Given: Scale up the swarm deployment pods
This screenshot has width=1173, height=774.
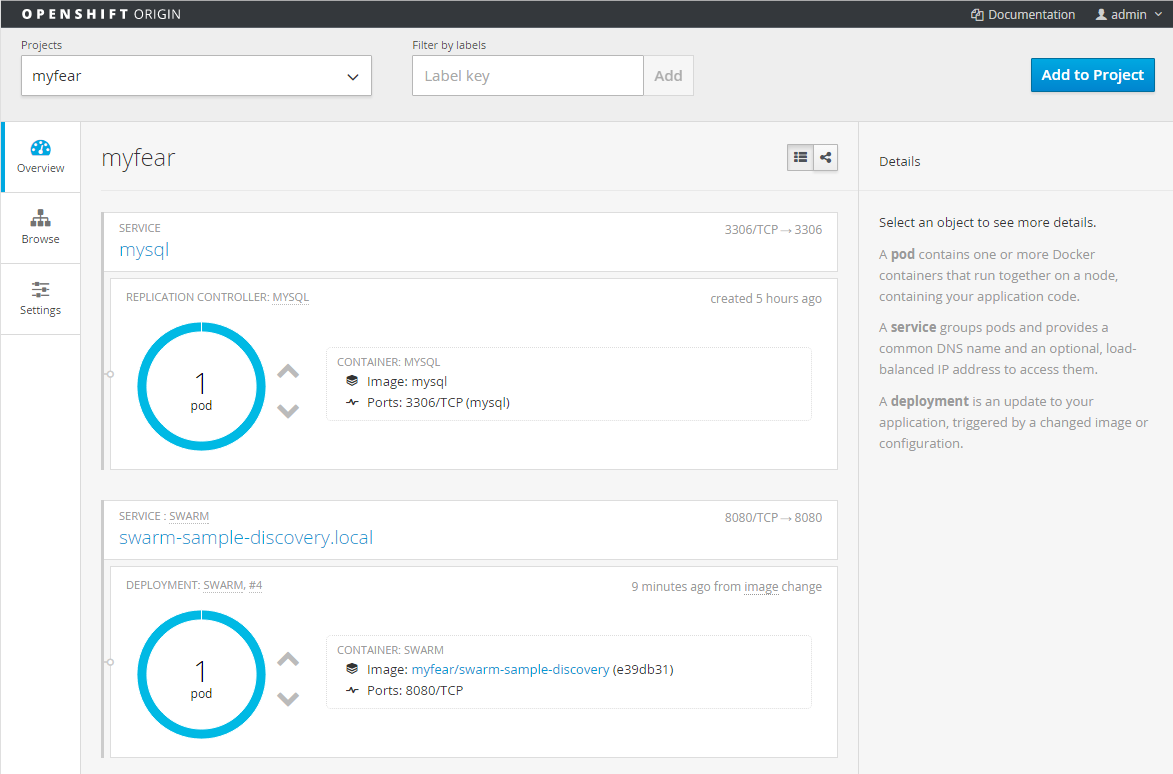Looking at the screenshot, I should [288, 658].
